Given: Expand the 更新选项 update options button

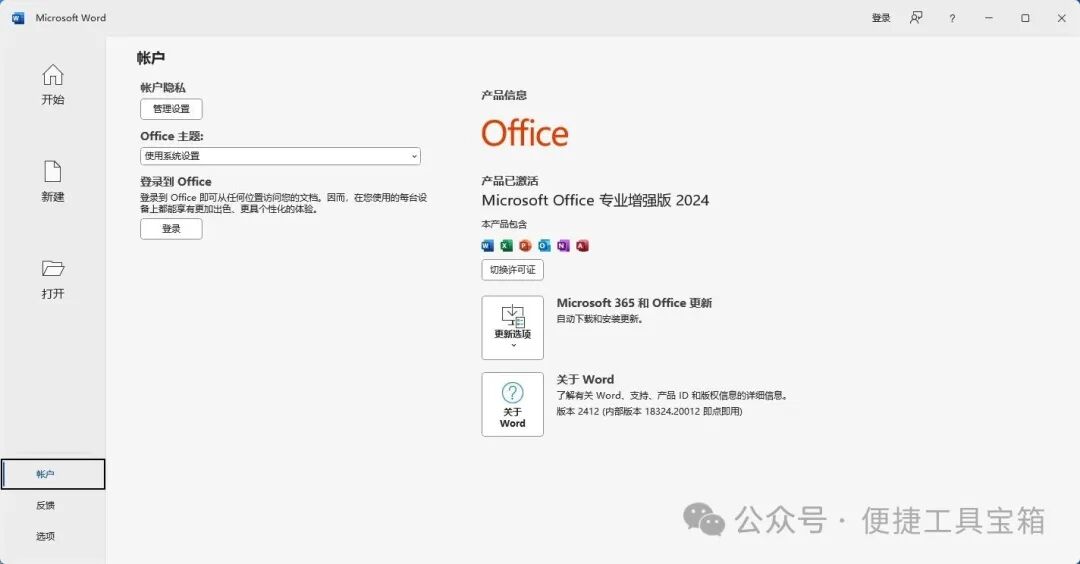Looking at the screenshot, I should coord(512,328).
